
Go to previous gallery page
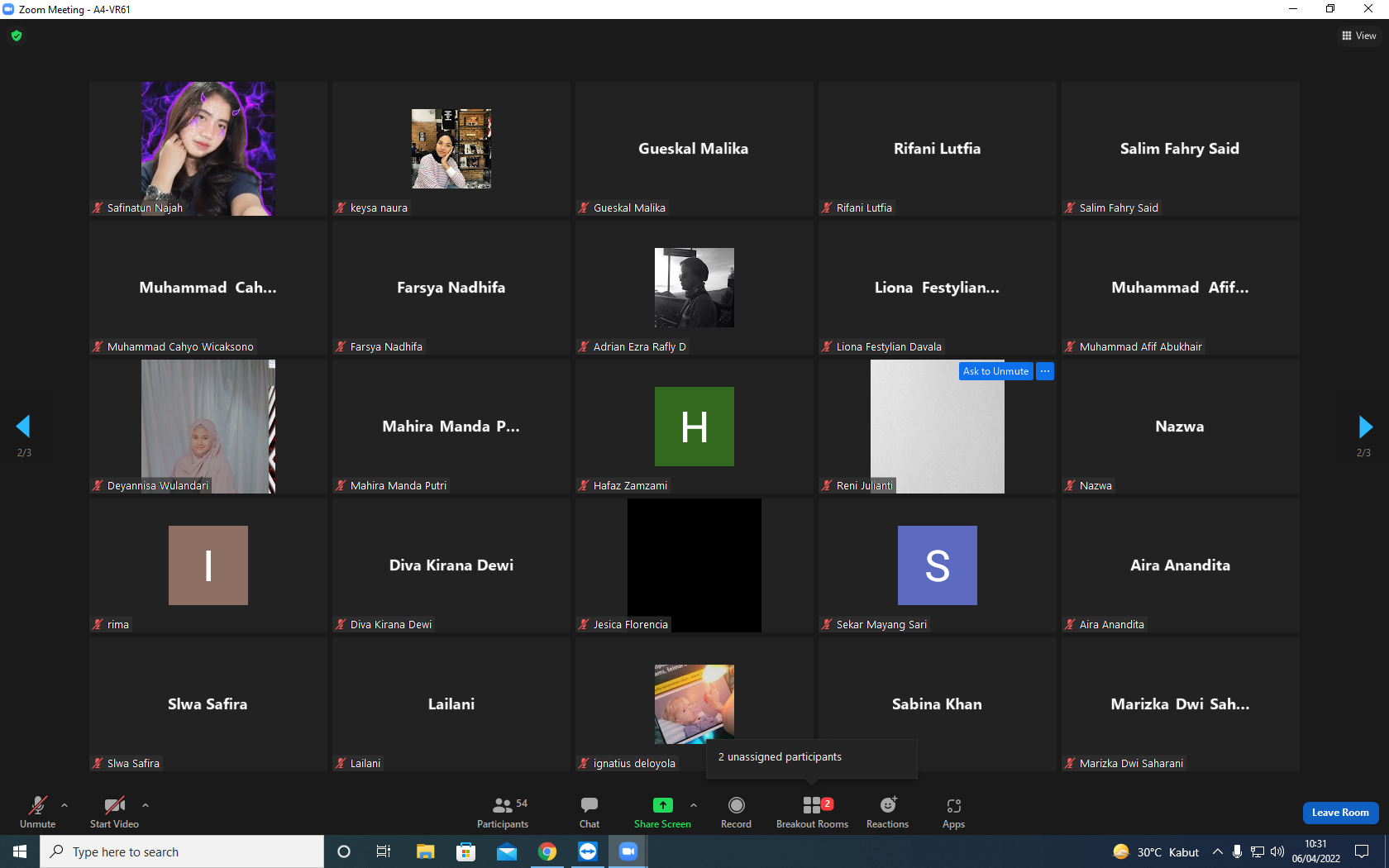point(23,427)
